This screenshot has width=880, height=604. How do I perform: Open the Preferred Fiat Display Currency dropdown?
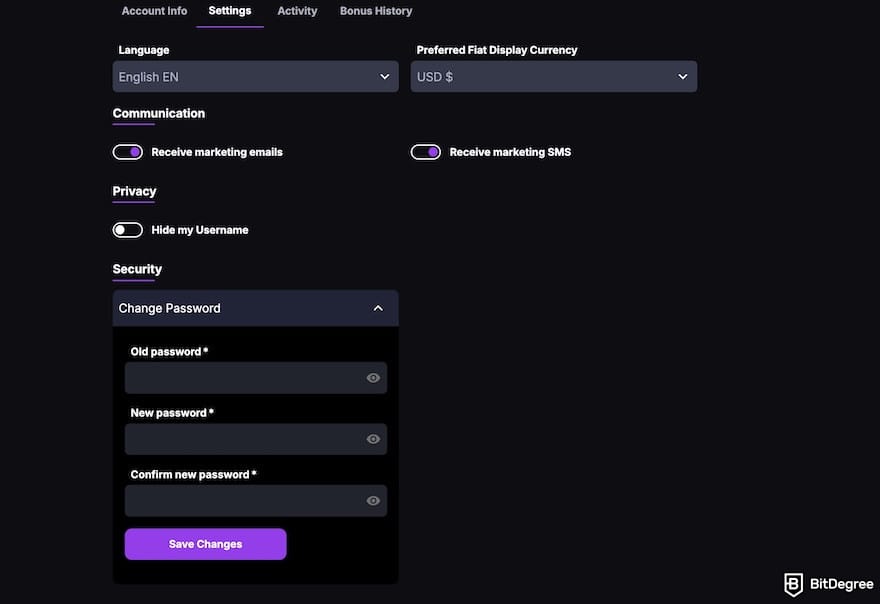pos(554,76)
